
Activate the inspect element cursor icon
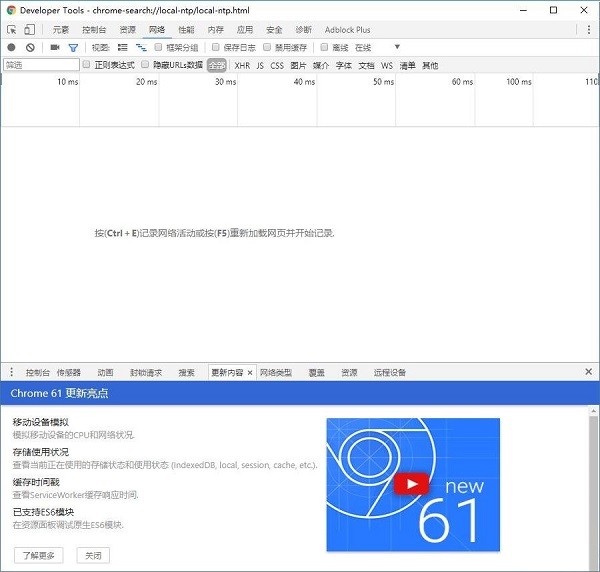point(12,29)
